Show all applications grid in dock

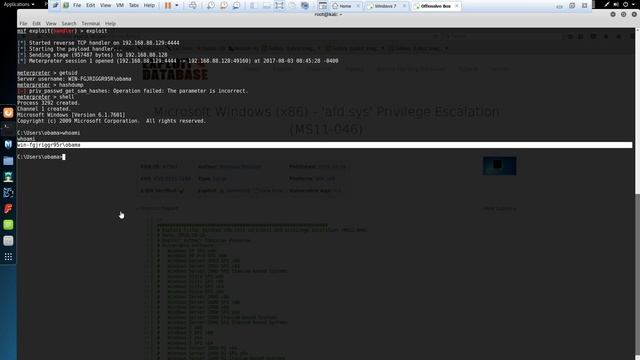tap(8, 257)
